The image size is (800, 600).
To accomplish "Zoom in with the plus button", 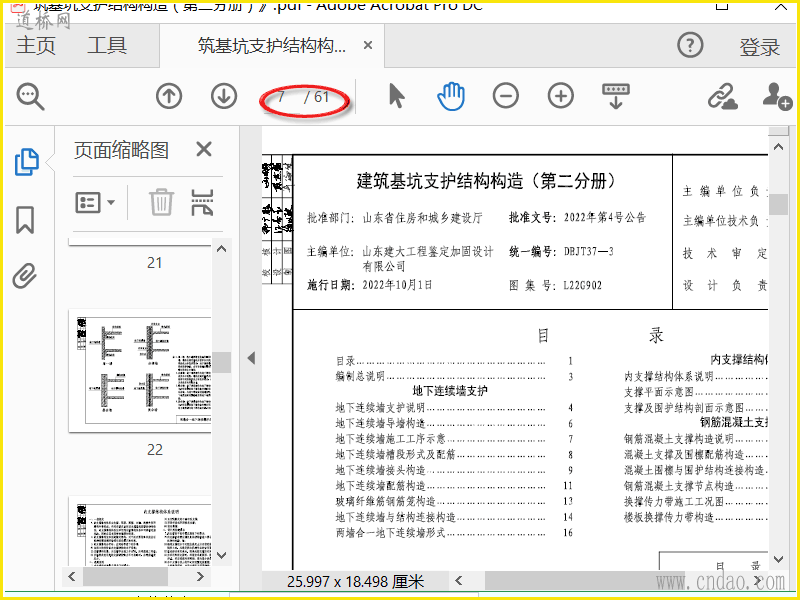I will tap(561, 96).
